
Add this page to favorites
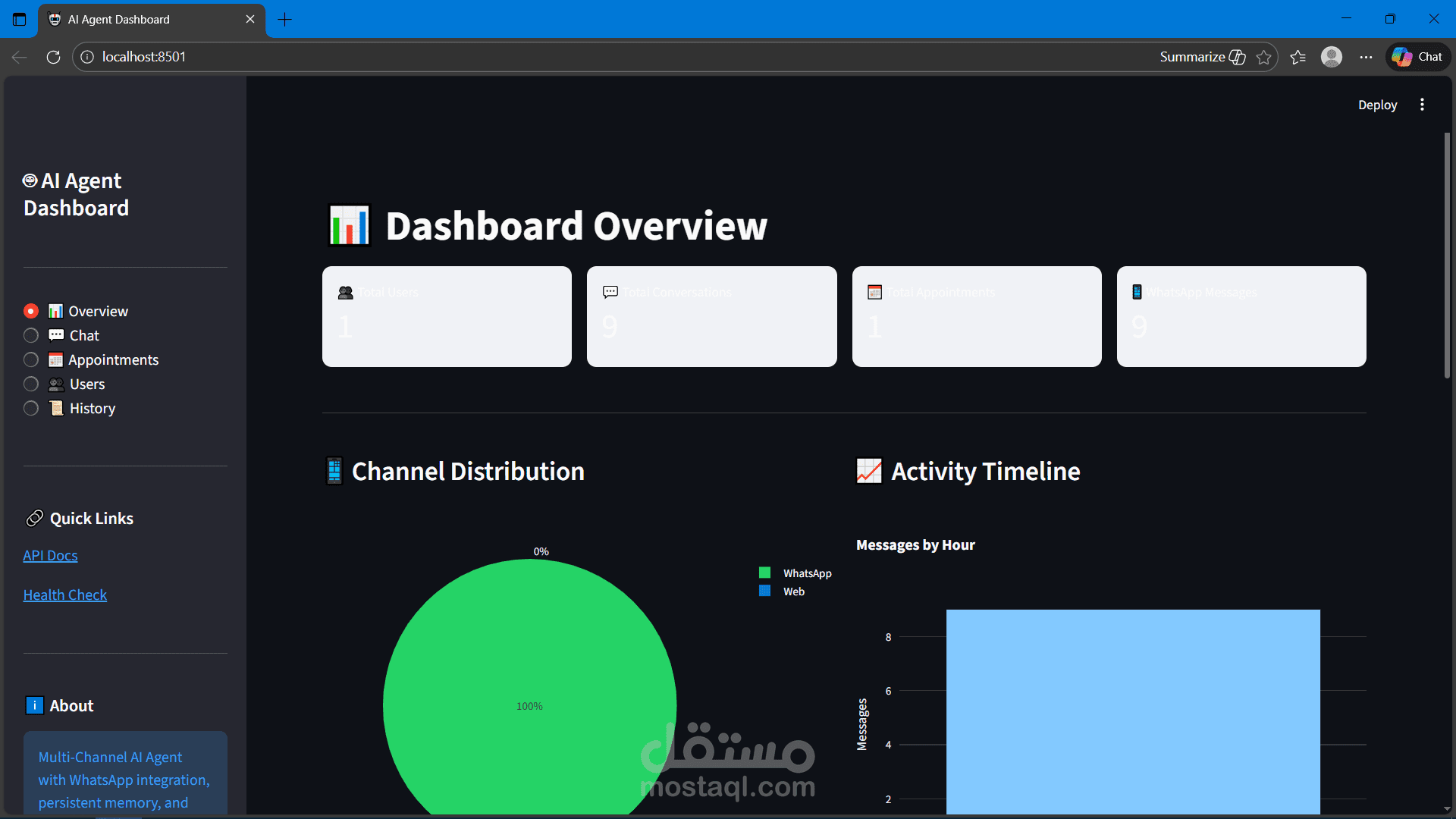pos(1263,57)
